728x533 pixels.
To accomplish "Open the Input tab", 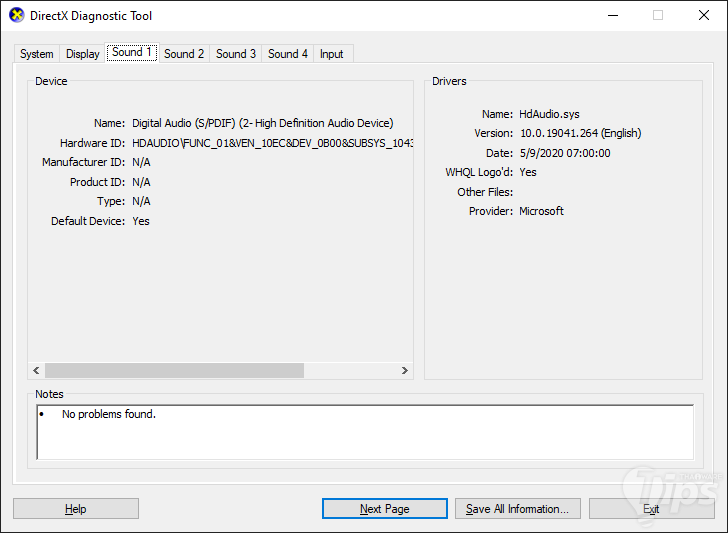I will 332,54.
